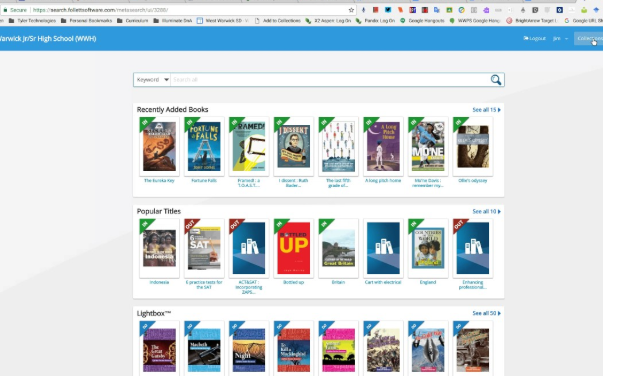Open the Collections menu item
The height and width of the screenshot is (376, 619).
coord(588,38)
